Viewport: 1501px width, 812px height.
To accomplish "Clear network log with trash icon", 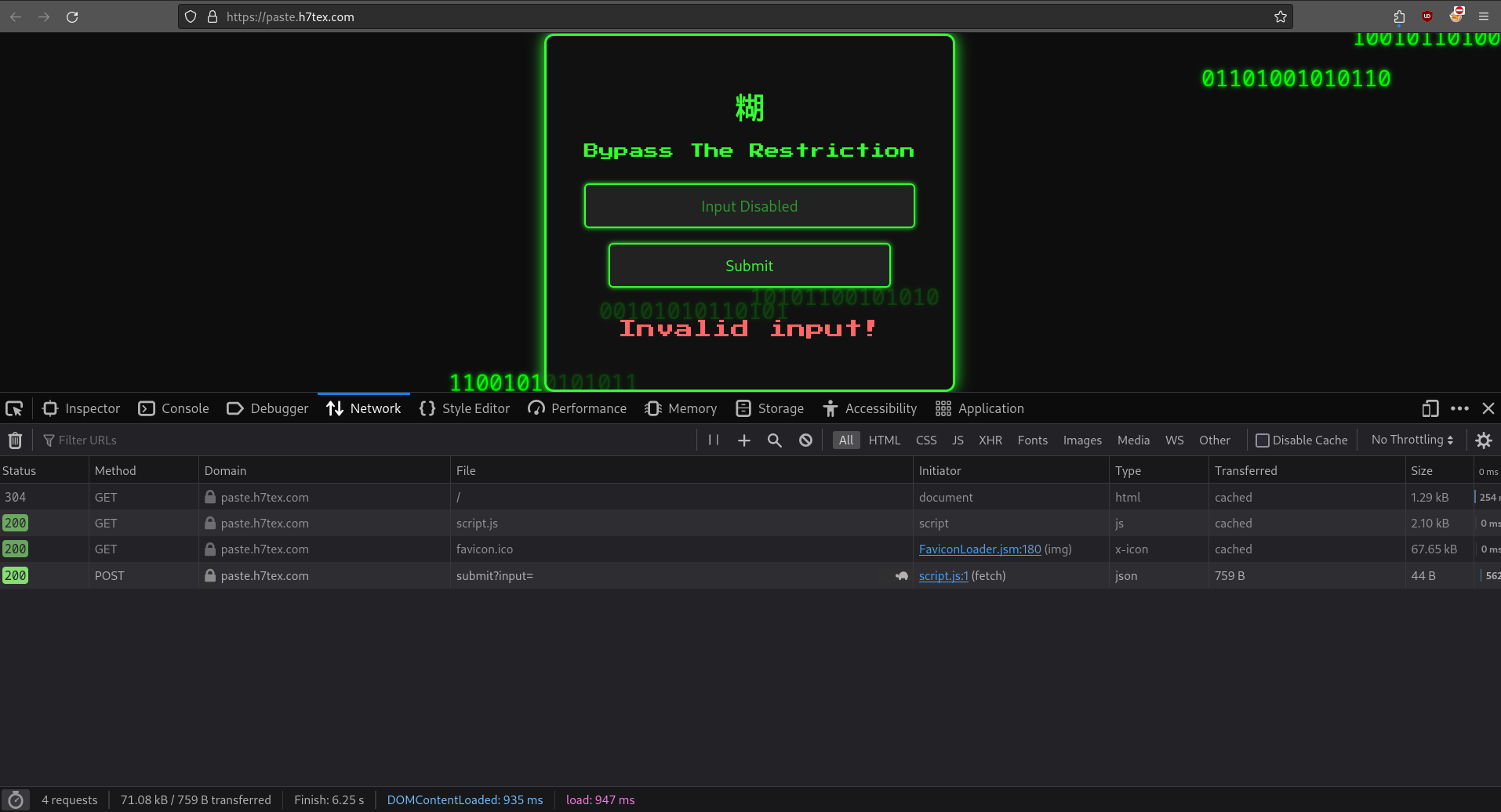I will (15, 440).
